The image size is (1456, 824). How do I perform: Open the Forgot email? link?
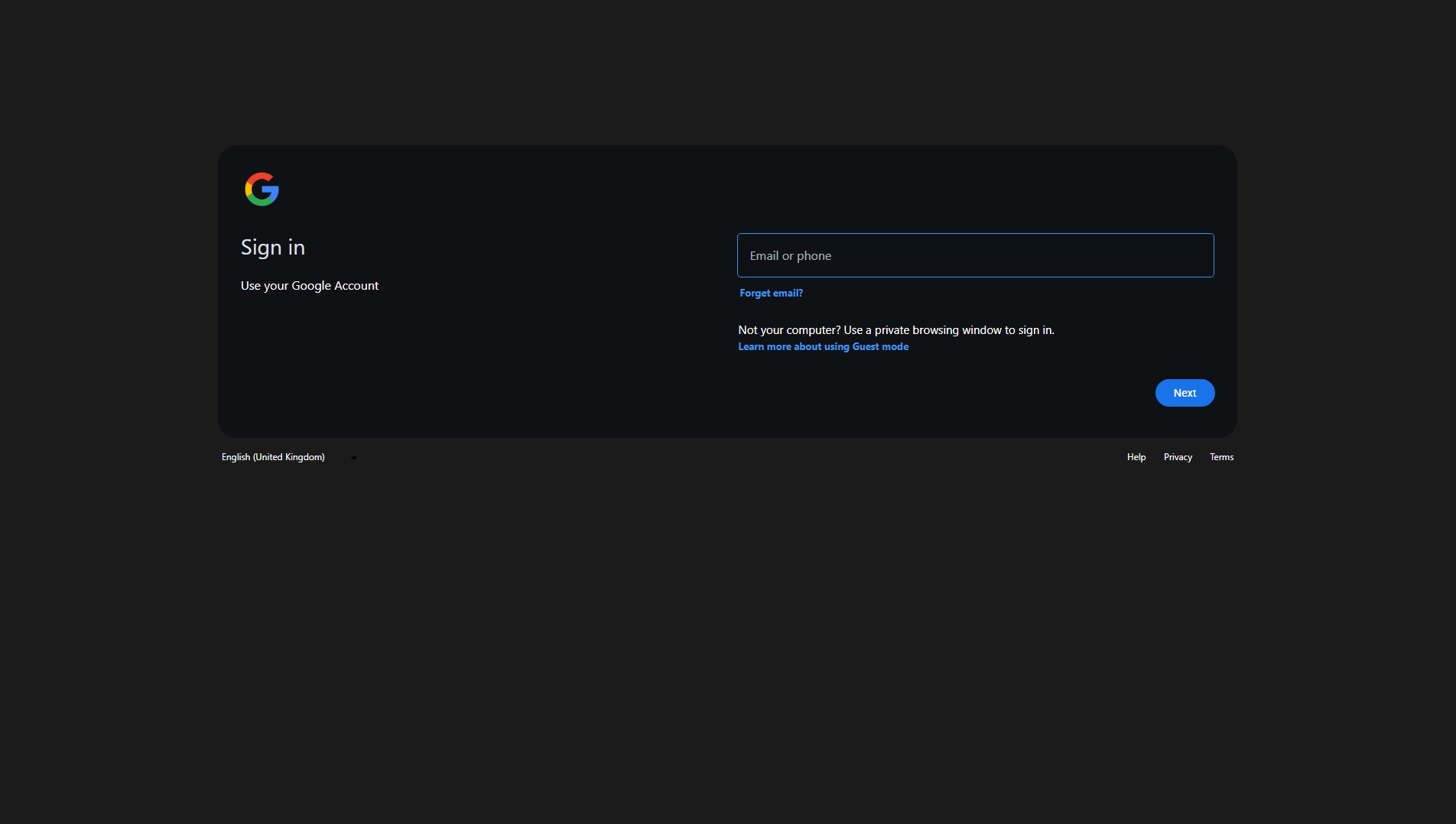tap(771, 293)
